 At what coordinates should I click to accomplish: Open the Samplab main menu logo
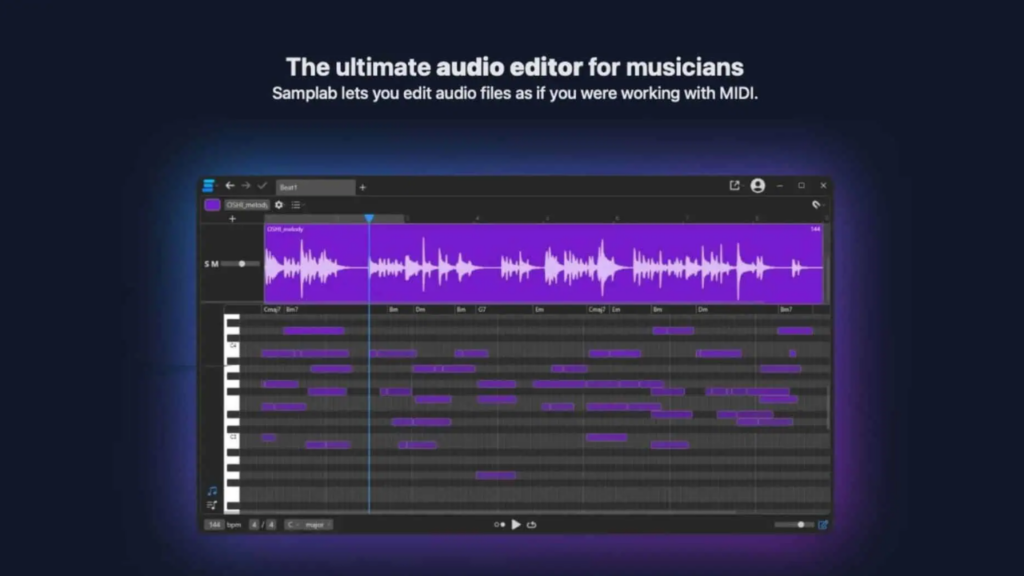[208, 186]
